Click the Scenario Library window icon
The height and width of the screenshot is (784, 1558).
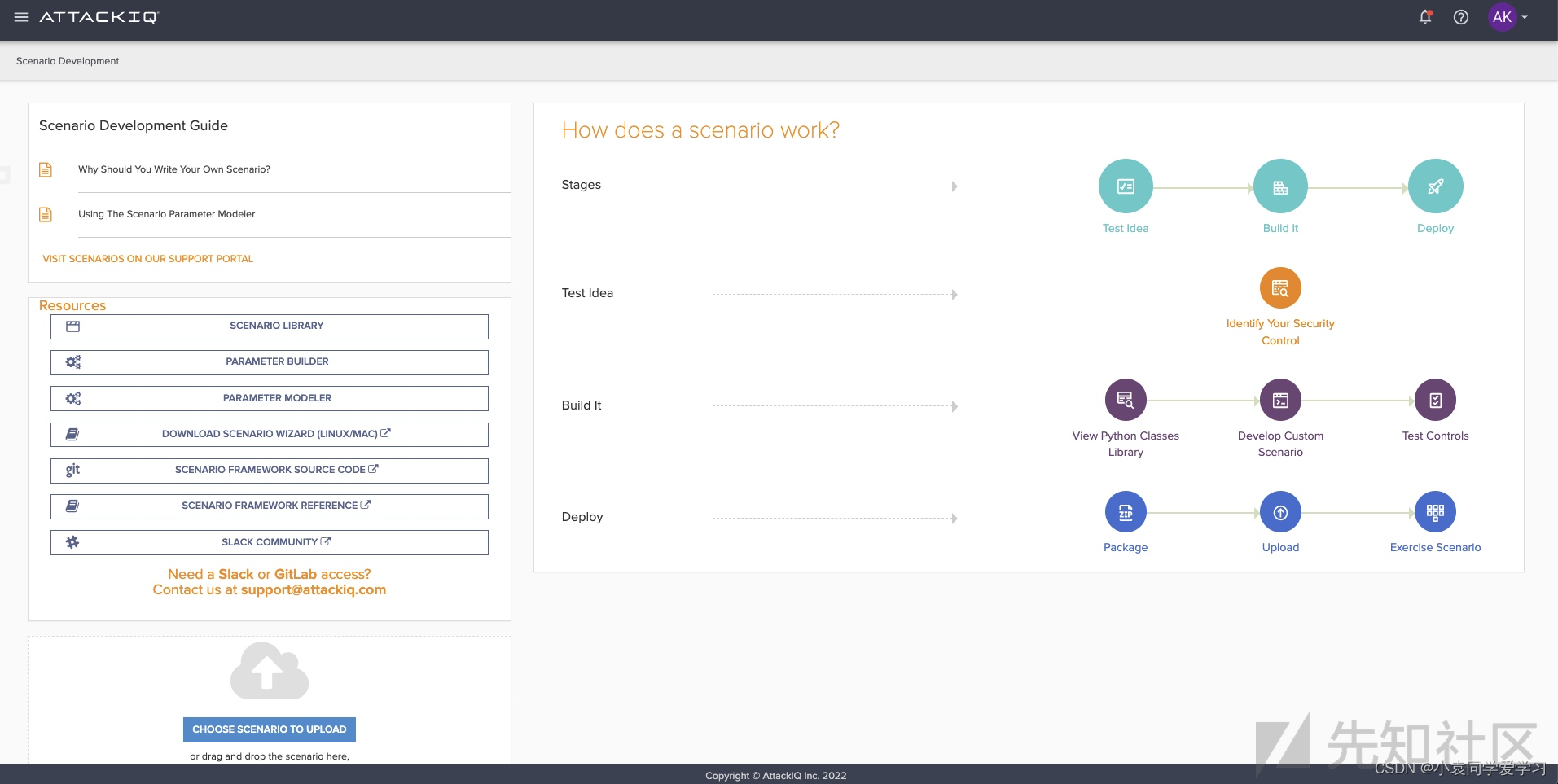(x=72, y=326)
